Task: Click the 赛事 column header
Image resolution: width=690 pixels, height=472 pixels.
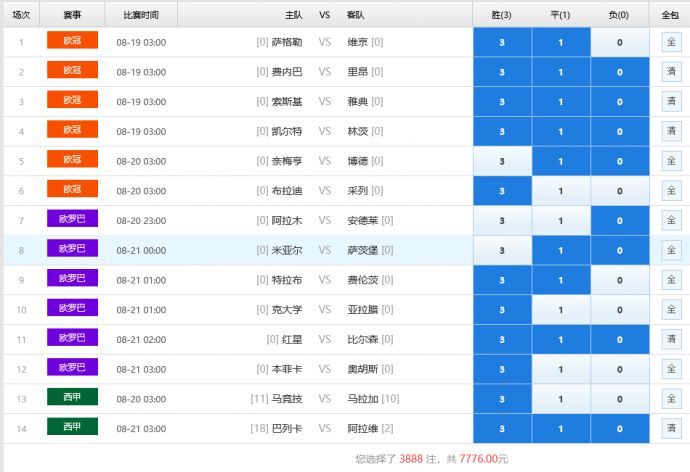Action: tap(72, 15)
